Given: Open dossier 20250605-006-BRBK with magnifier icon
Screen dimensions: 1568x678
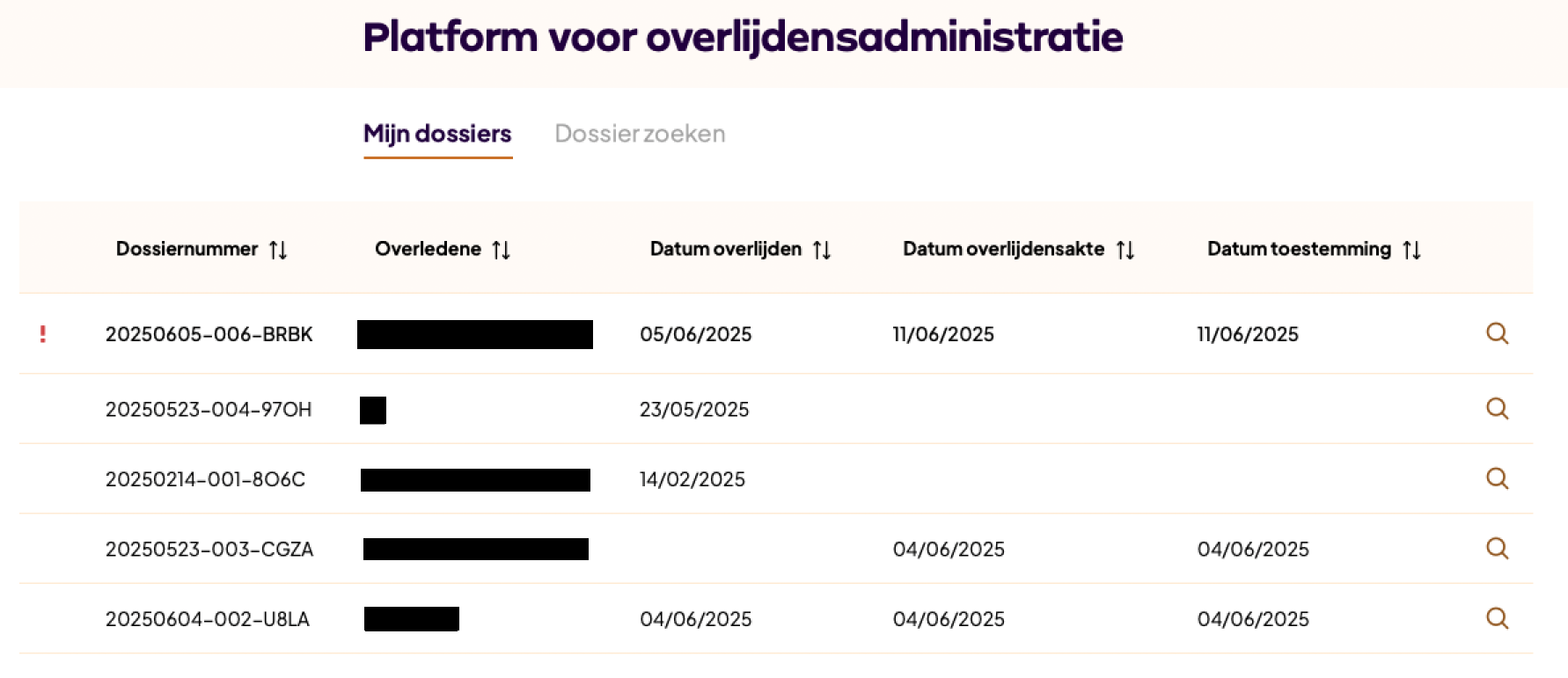Looking at the screenshot, I should pyautogui.click(x=1497, y=334).
